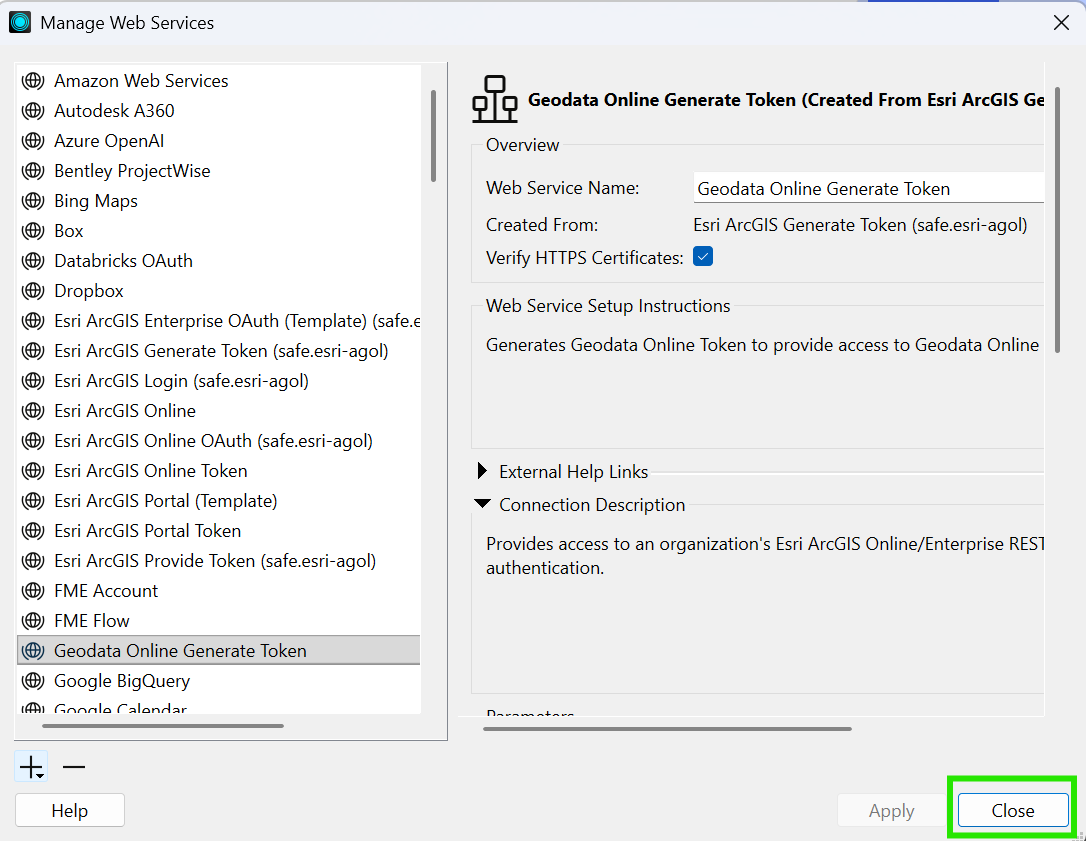Click globe icon beside Esri ArcGIS Online Token

(x=33, y=471)
